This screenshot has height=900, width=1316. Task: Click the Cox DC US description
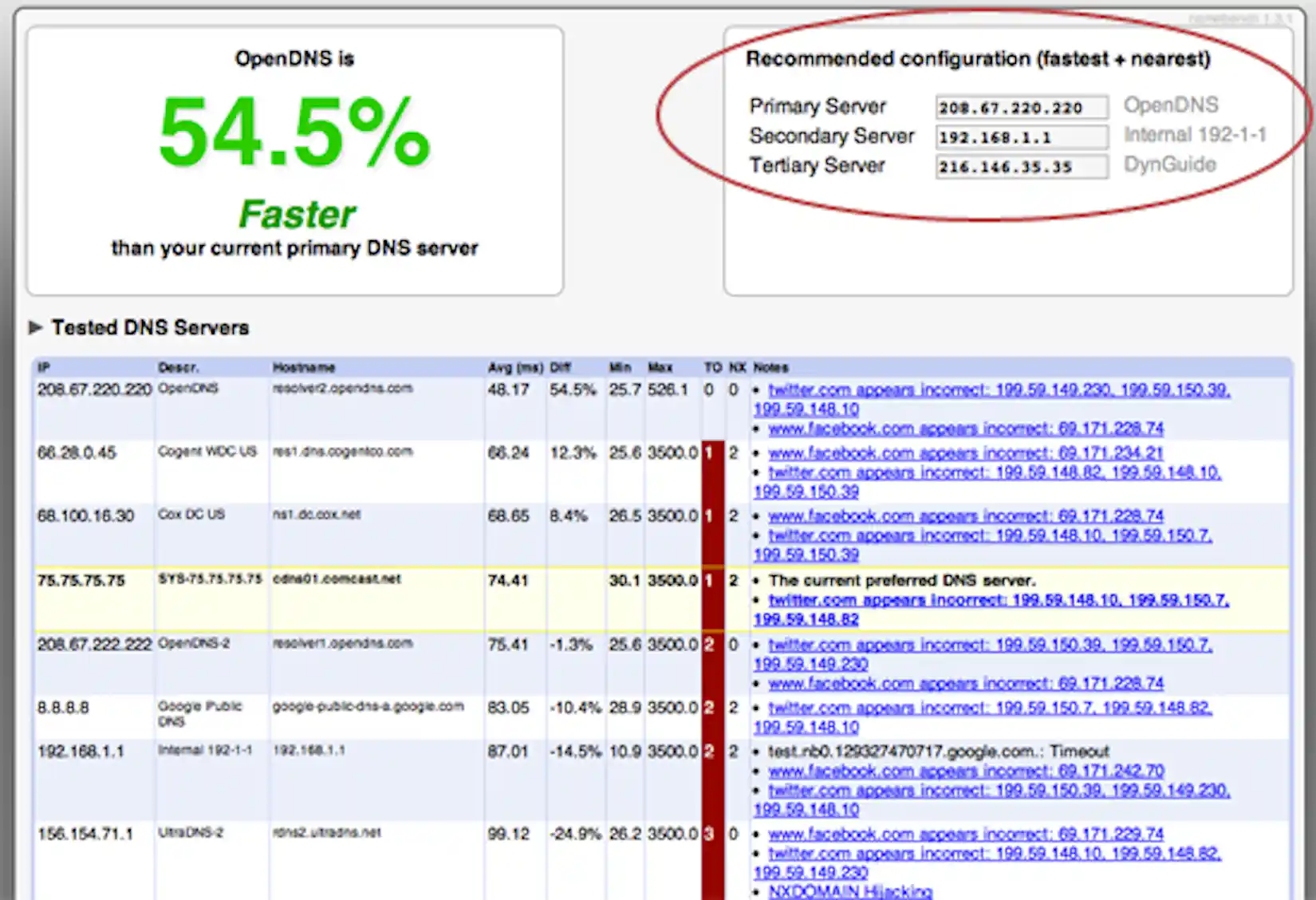point(191,515)
